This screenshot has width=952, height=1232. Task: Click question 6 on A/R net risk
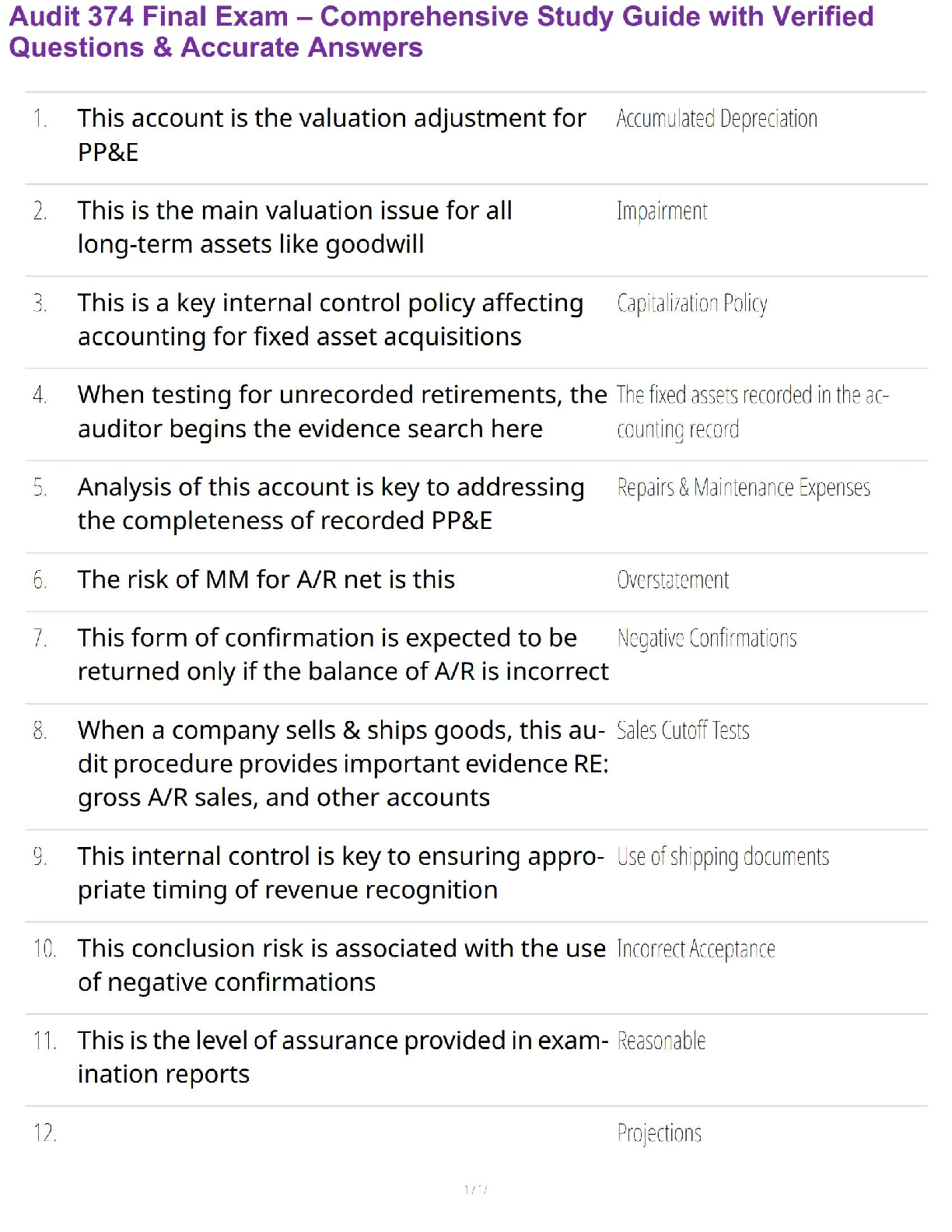(266, 579)
